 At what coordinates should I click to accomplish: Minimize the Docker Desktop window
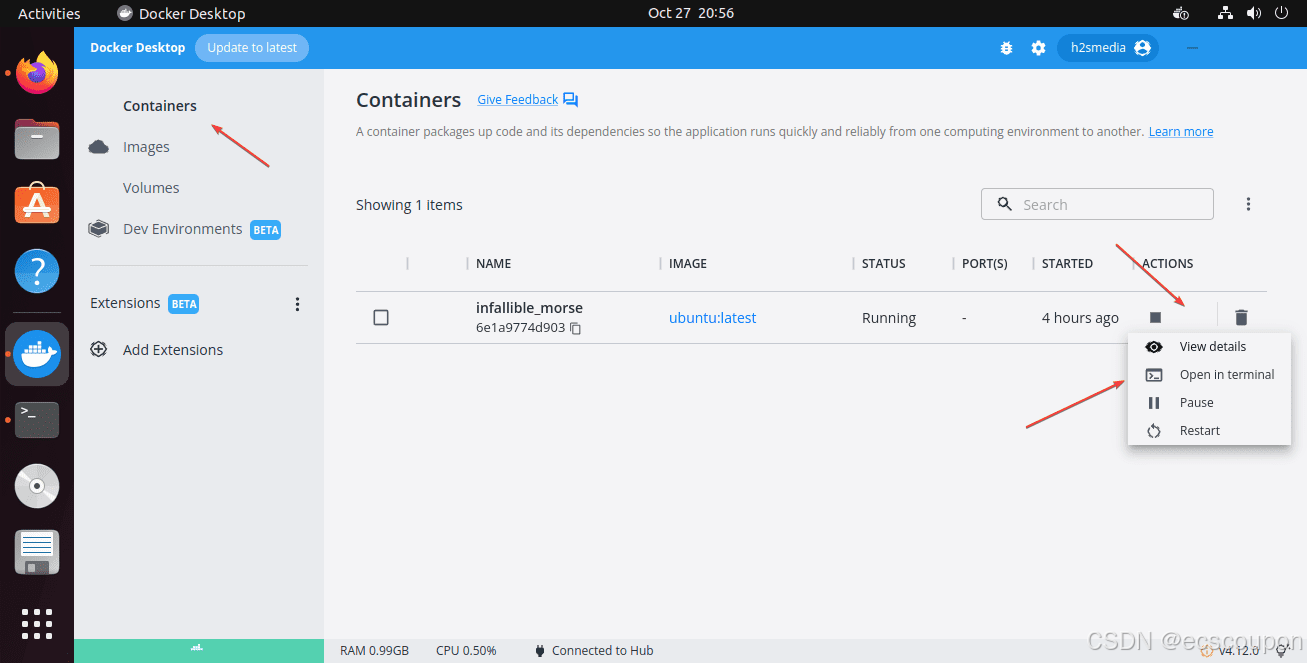(x=1192, y=48)
